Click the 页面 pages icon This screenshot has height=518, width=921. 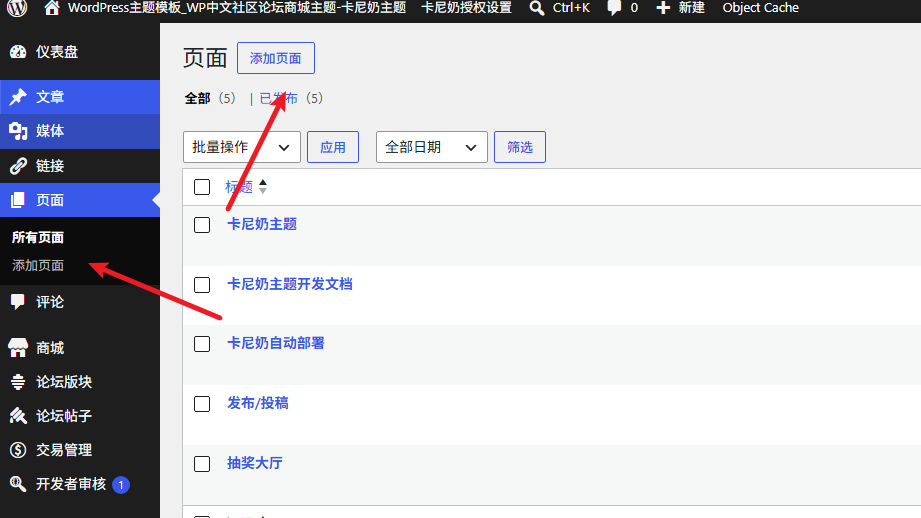pos(18,200)
